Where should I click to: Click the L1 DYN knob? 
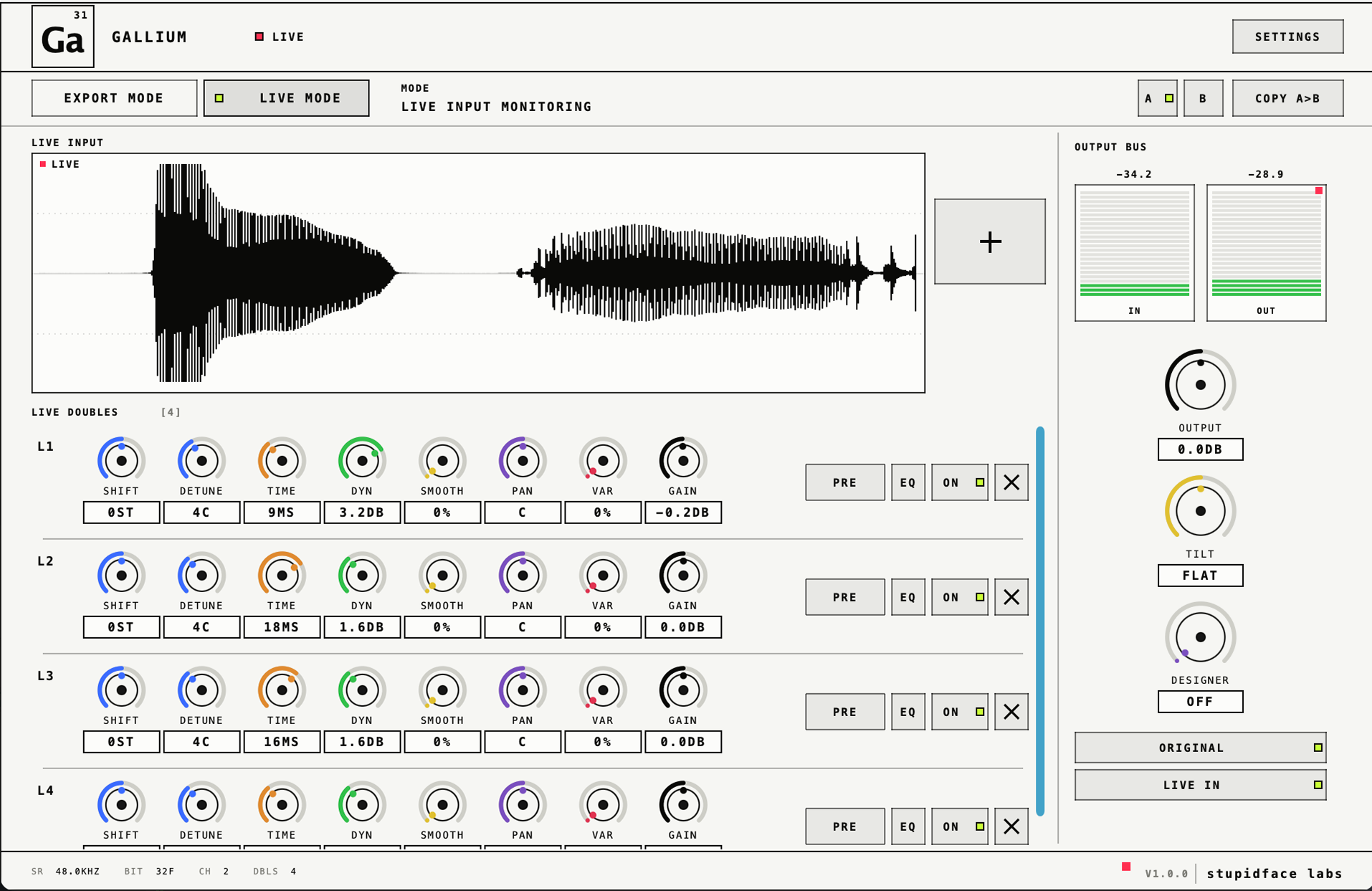[x=362, y=460]
